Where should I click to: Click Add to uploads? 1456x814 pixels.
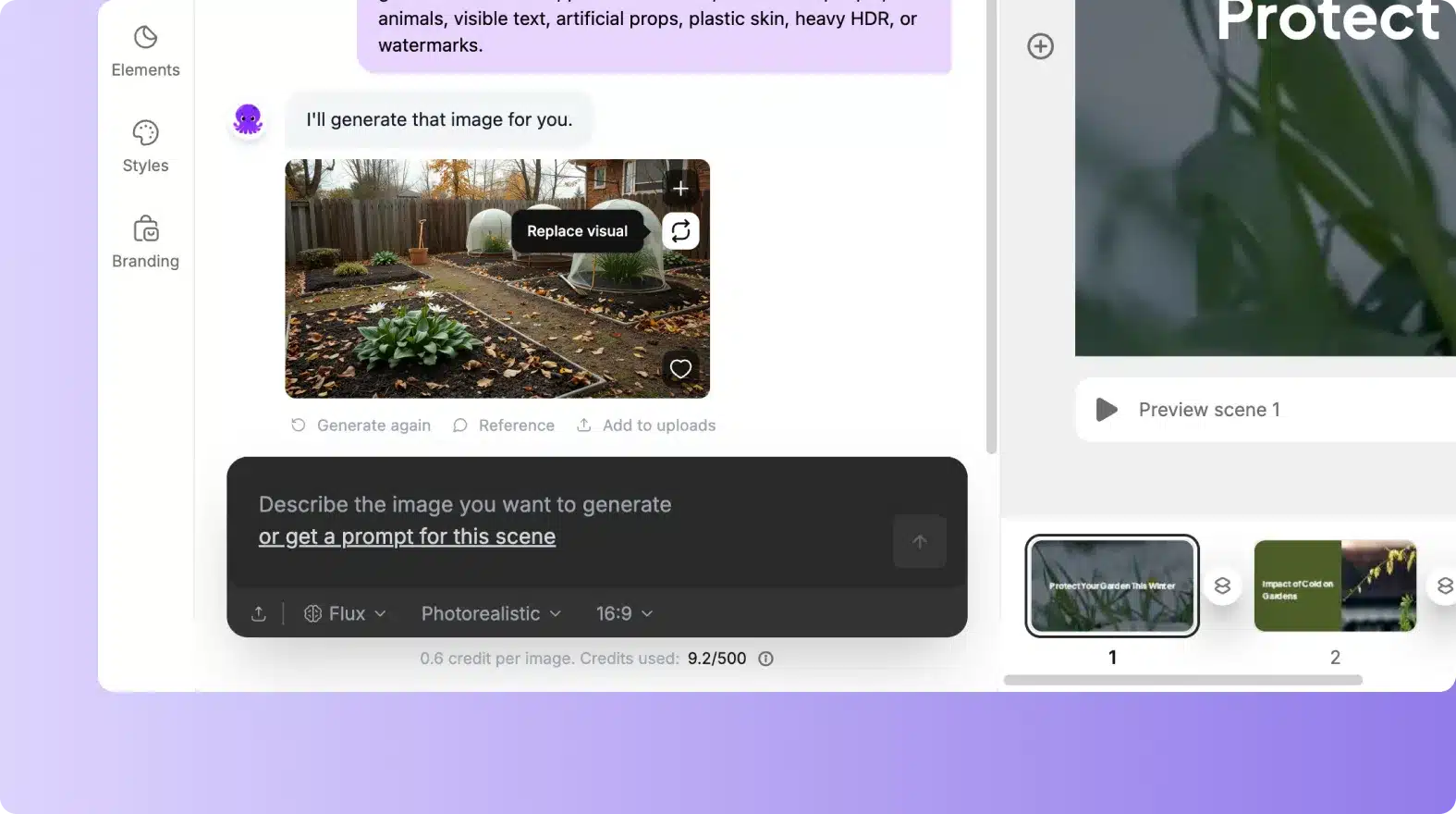(646, 425)
